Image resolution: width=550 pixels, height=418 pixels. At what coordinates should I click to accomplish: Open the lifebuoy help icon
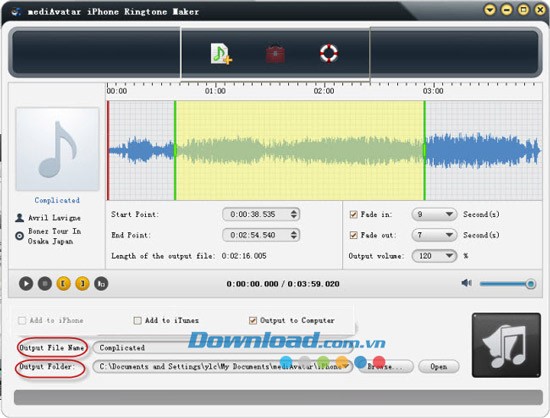click(329, 53)
